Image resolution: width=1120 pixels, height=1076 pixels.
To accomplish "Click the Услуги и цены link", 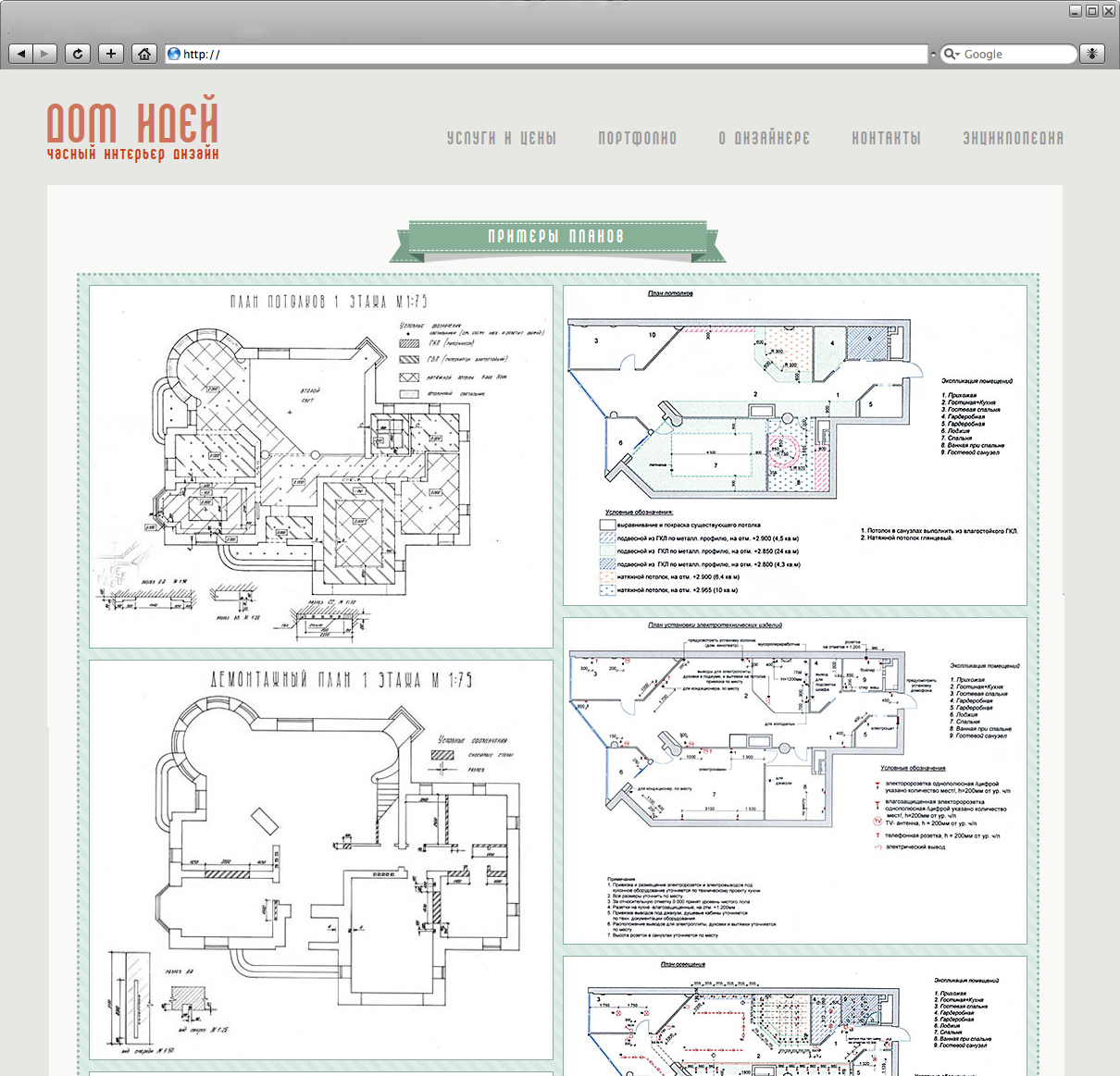I will (502, 137).
